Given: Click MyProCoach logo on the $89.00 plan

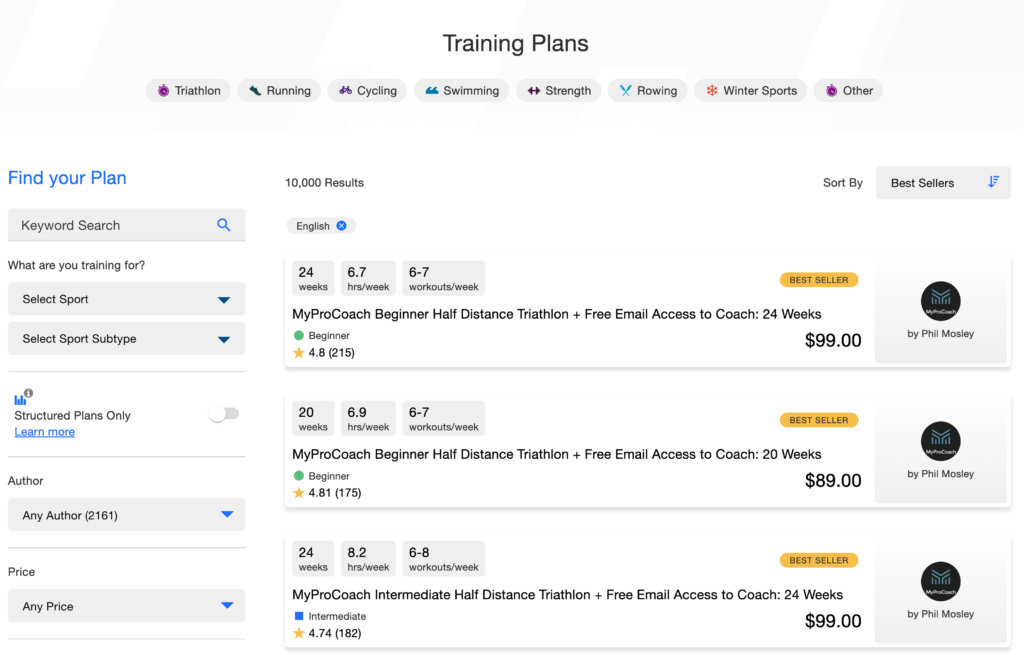Looking at the screenshot, I should (940, 441).
